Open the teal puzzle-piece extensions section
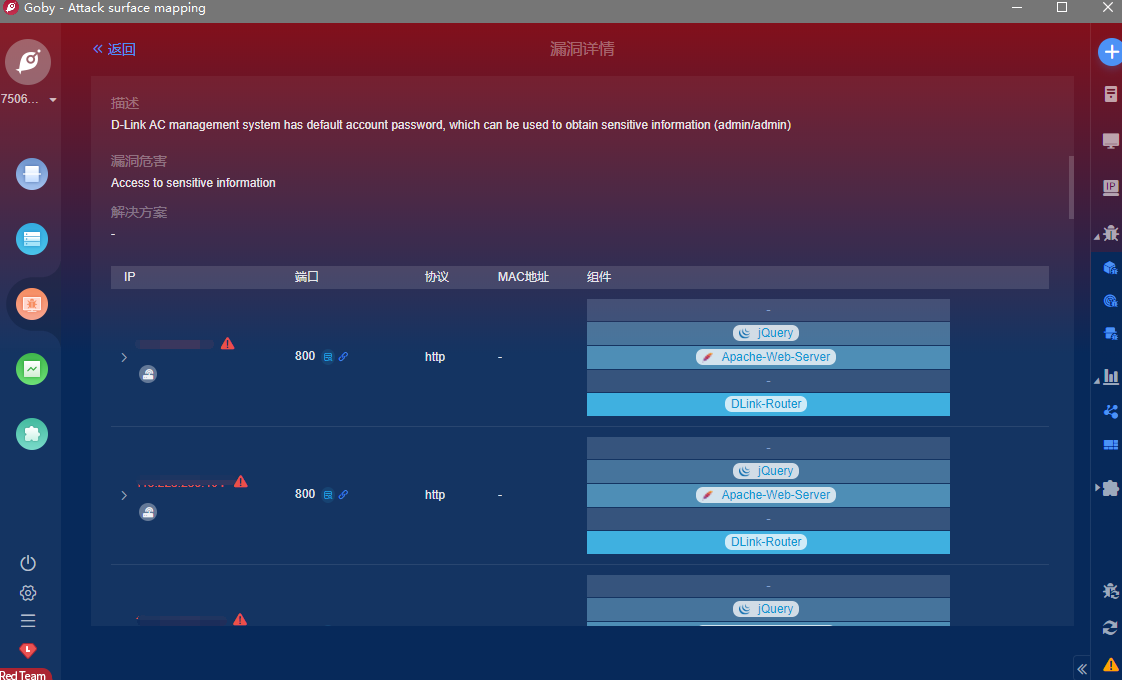Image resolution: width=1122 pixels, height=680 pixels. point(32,434)
